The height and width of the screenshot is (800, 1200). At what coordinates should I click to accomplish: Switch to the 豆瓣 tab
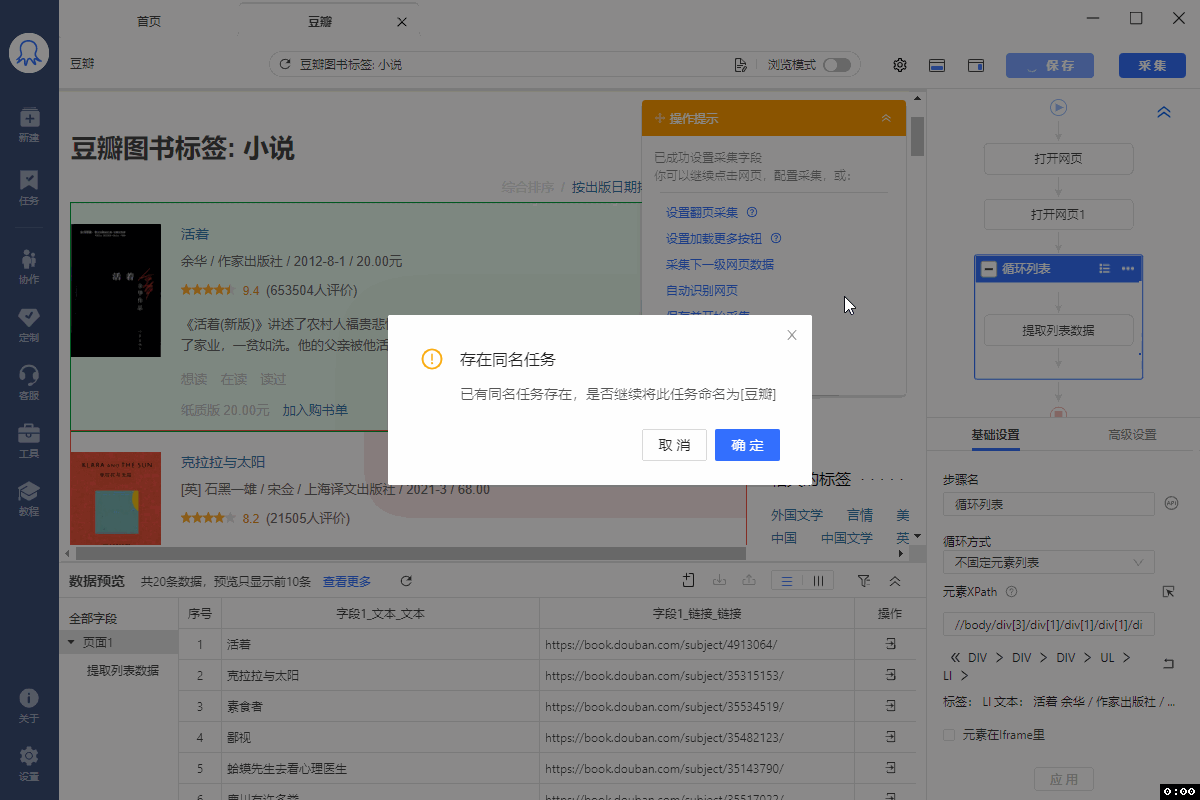(x=321, y=21)
